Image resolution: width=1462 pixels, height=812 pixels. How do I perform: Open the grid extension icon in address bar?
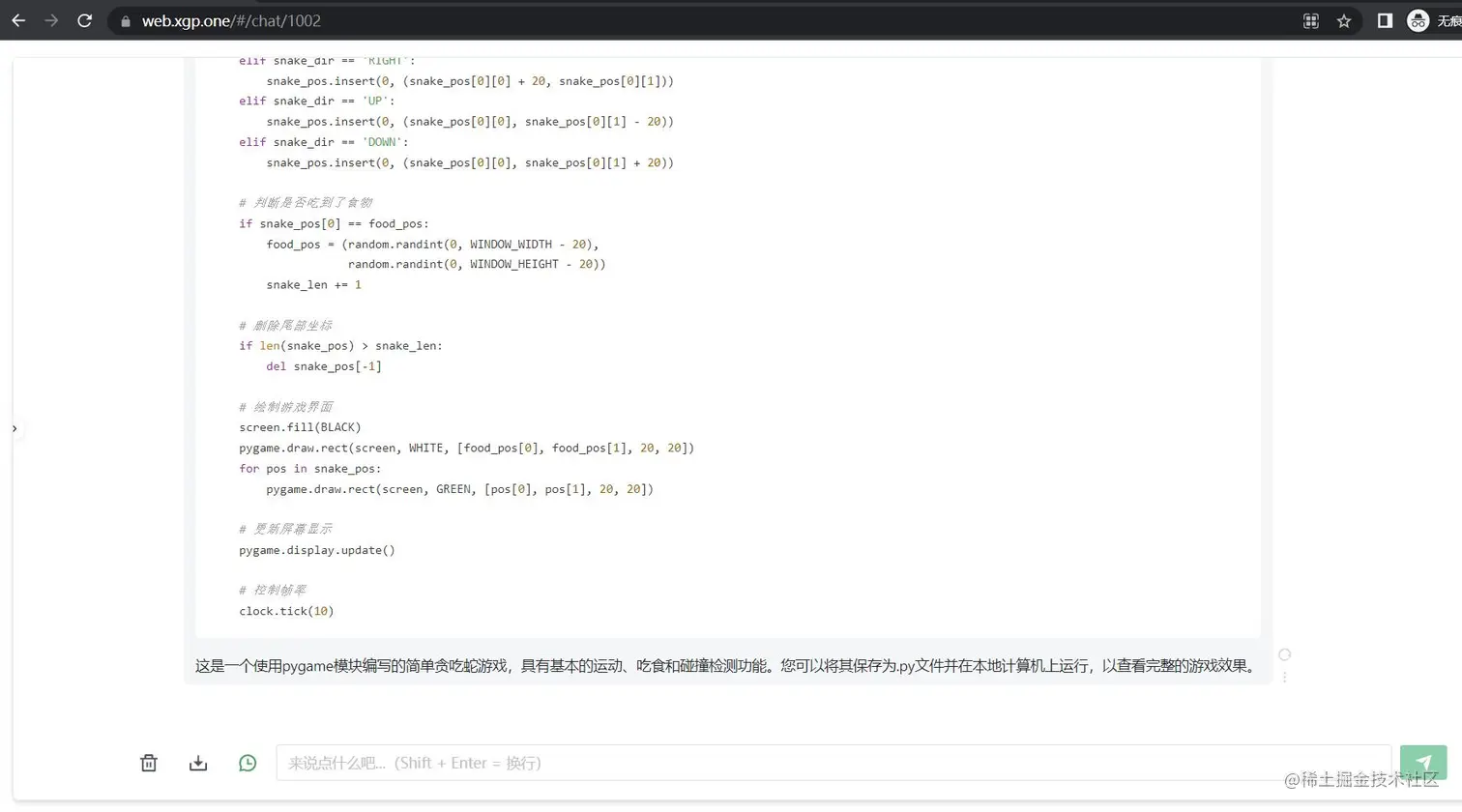point(1311,21)
